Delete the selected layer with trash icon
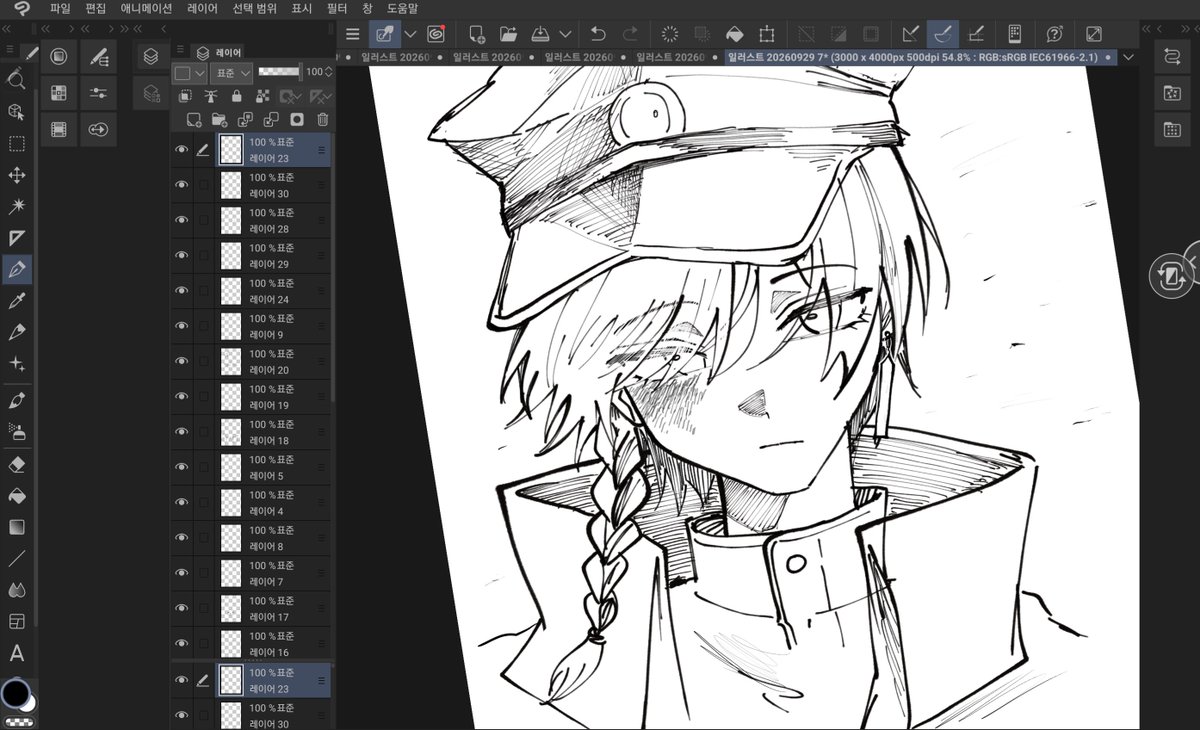The height and width of the screenshot is (730, 1200). coord(322,120)
